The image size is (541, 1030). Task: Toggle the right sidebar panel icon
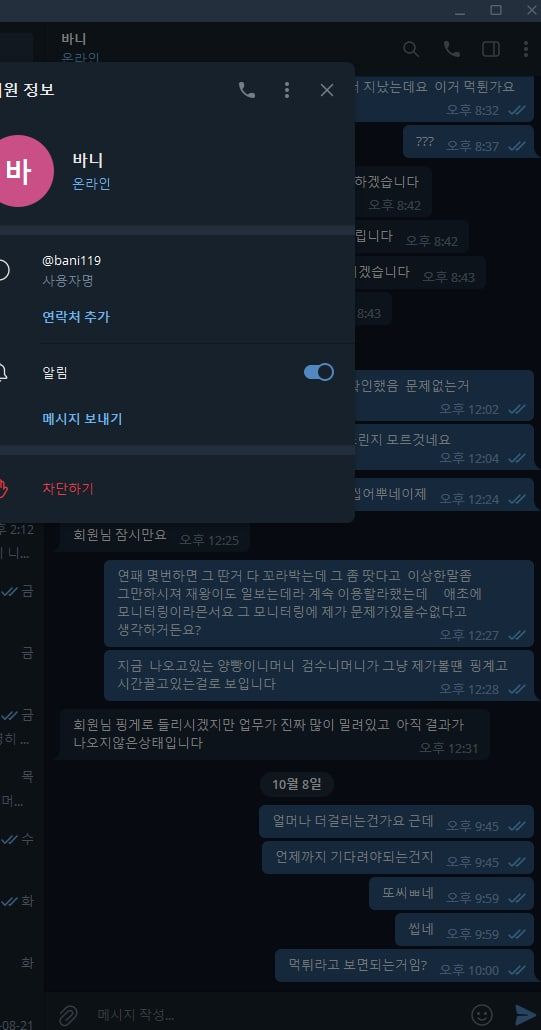click(490, 49)
